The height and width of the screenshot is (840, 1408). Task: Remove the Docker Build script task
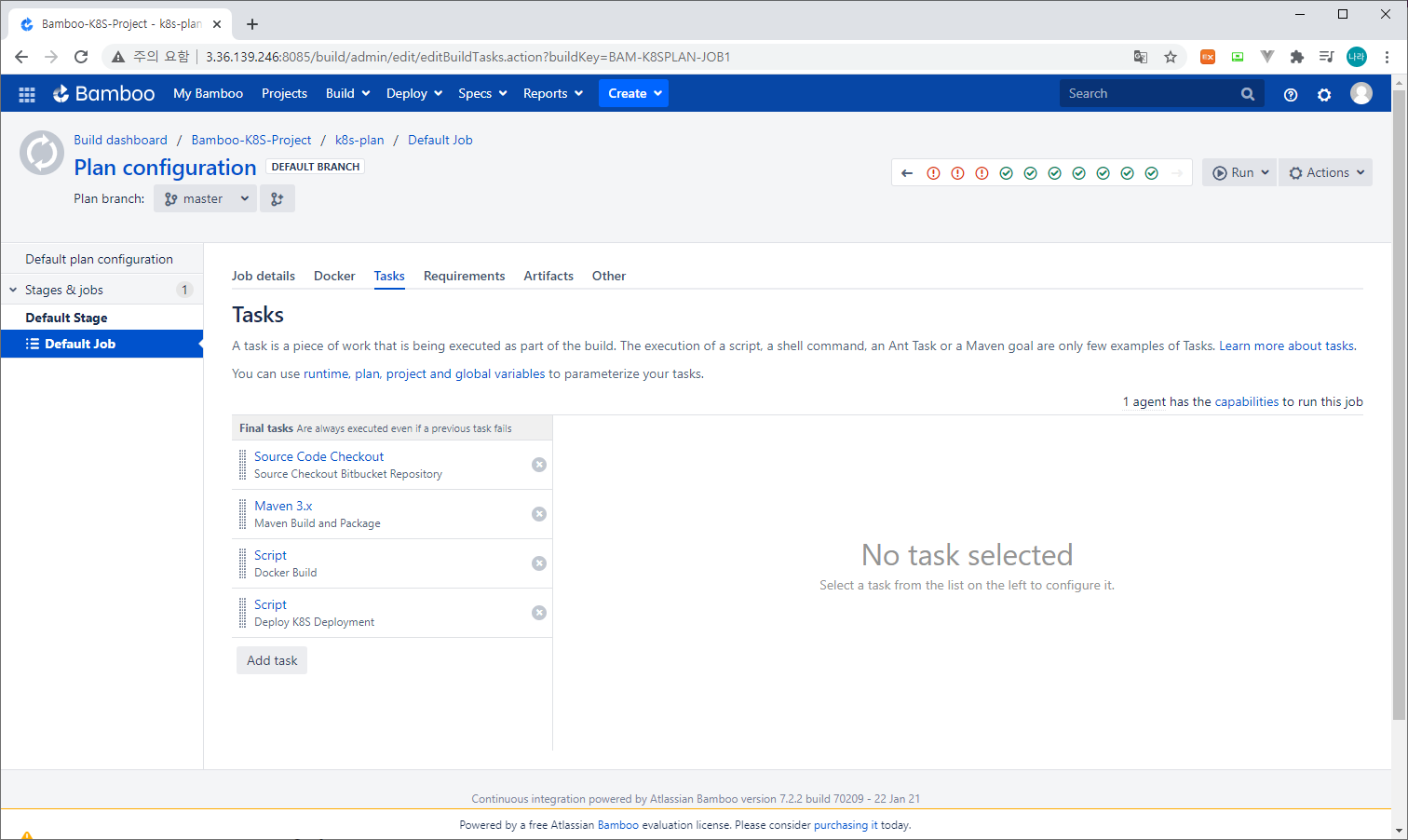[x=539, y=563]
